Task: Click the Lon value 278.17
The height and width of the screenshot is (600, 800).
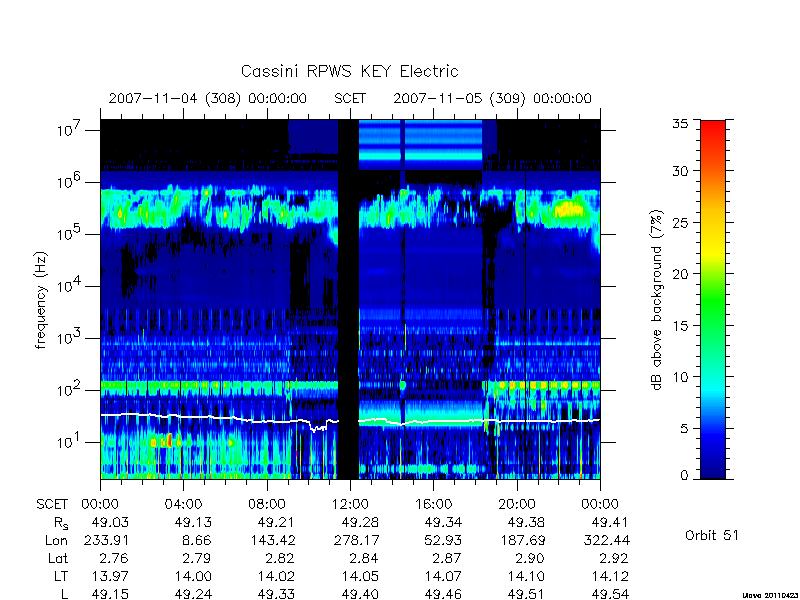Action: 356,540
